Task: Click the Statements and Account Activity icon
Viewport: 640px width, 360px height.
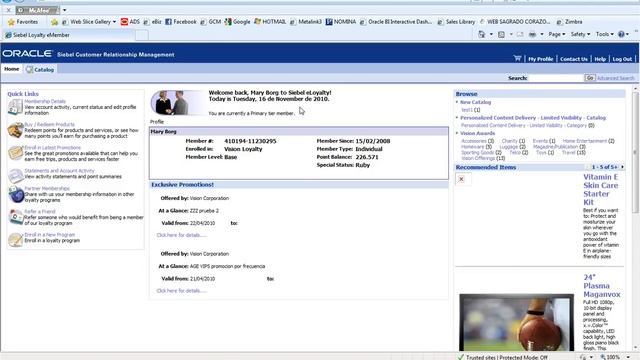Action: (x=15, y=176)
